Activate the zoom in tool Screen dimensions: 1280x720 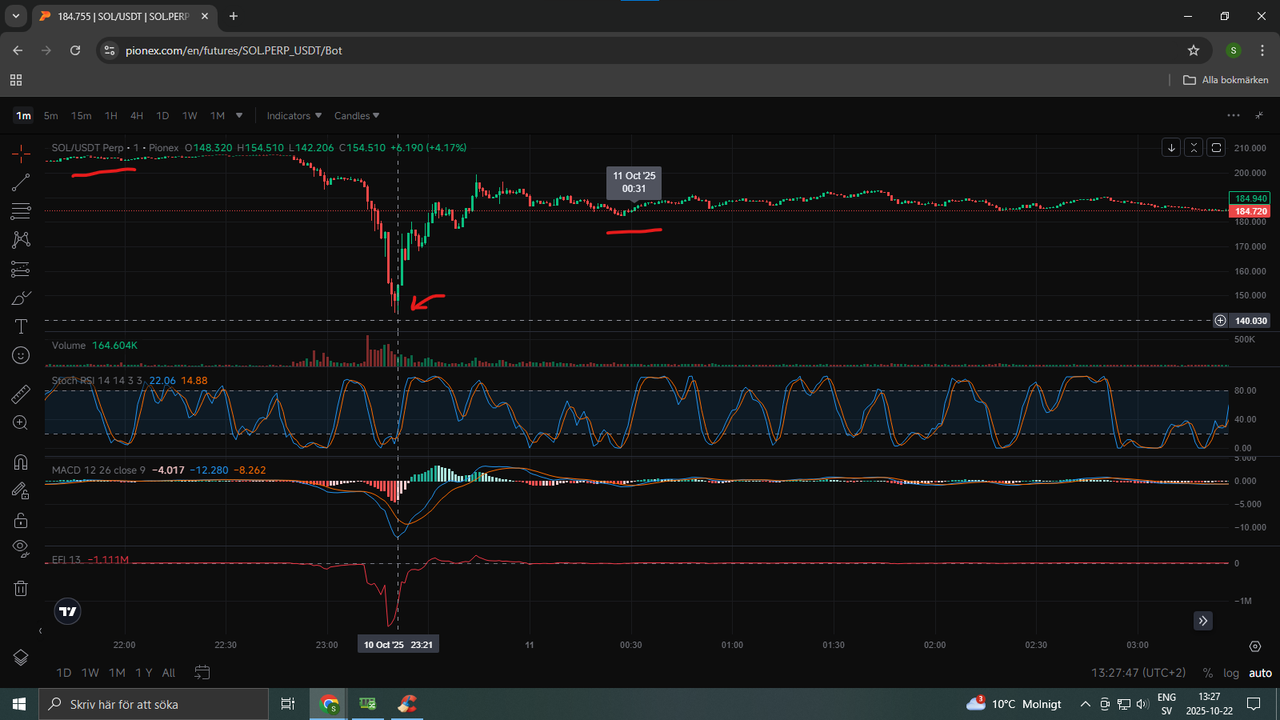point(20,423)
